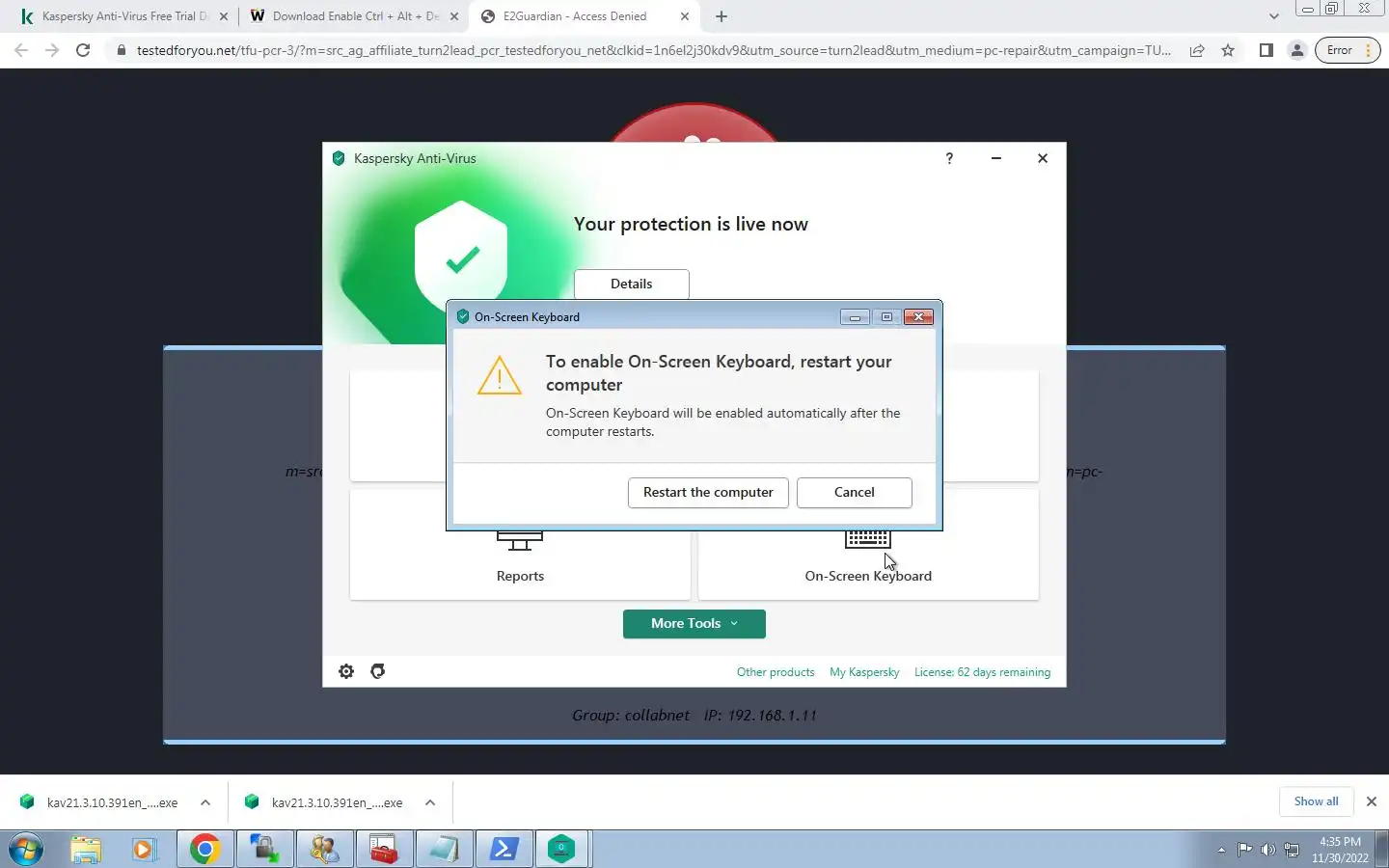1389x868 pixels.
Task: Minimize the On-Screen Keyboard dialog
Action: (x=855, y=316)
